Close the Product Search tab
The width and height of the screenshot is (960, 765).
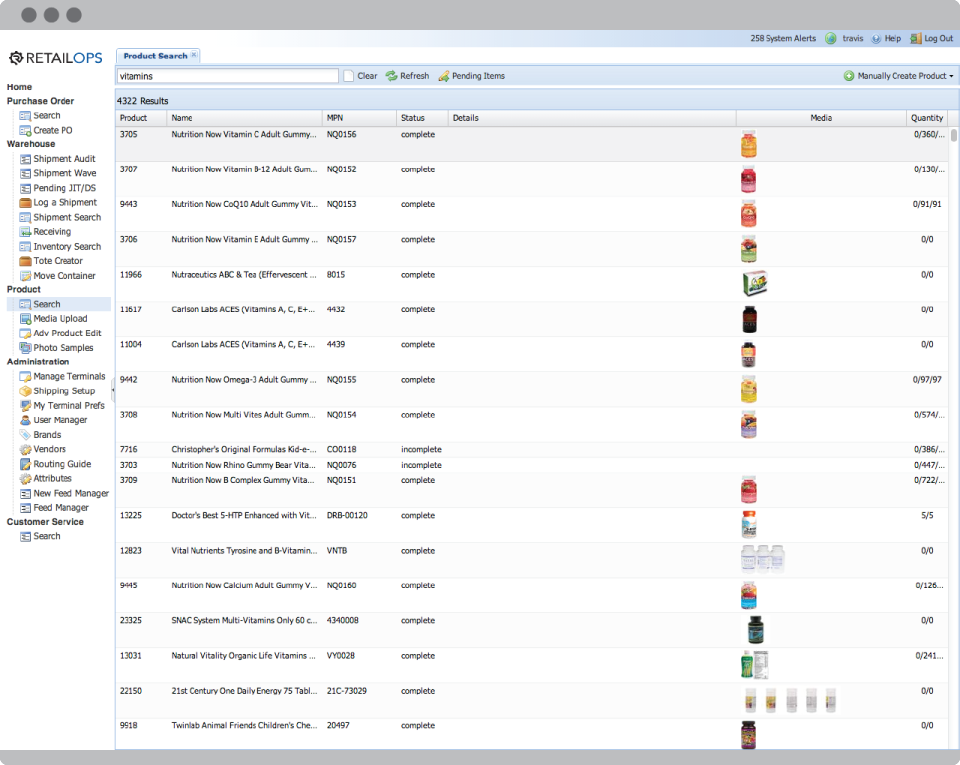[x=194, y=55]
